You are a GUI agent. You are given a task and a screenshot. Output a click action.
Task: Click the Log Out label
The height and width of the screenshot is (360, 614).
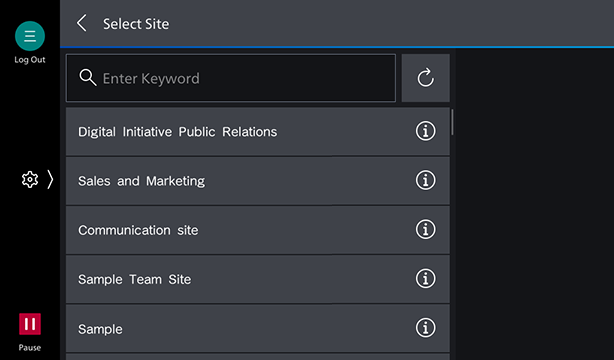tap(30, 60)
